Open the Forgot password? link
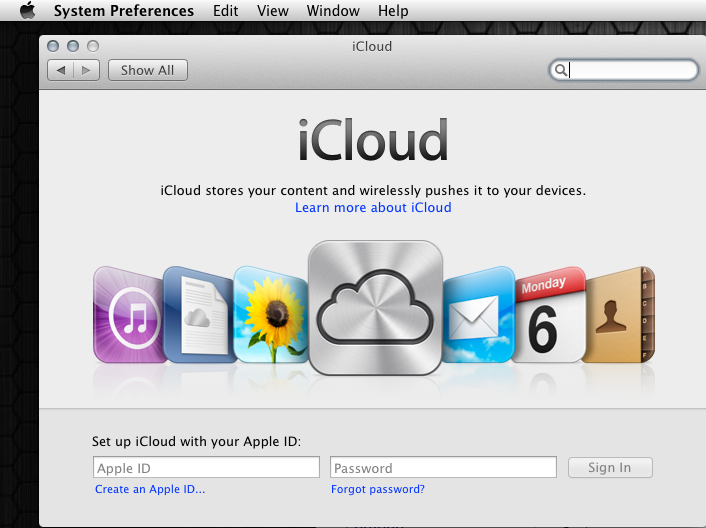 tap(378, 489)
